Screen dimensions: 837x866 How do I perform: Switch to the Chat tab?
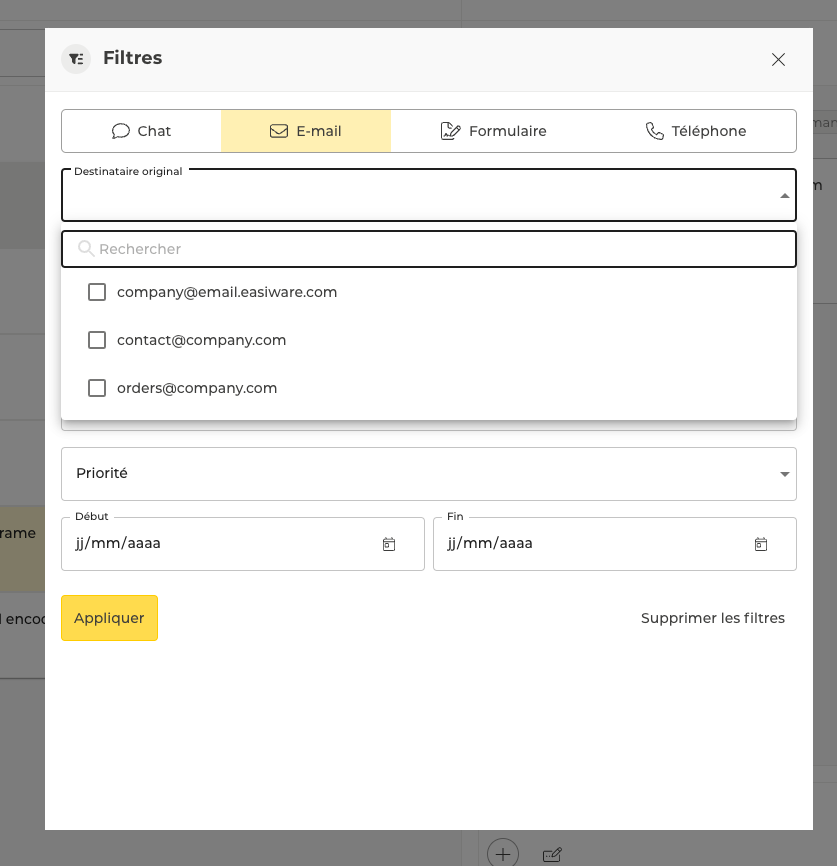(x=141, y=131)
